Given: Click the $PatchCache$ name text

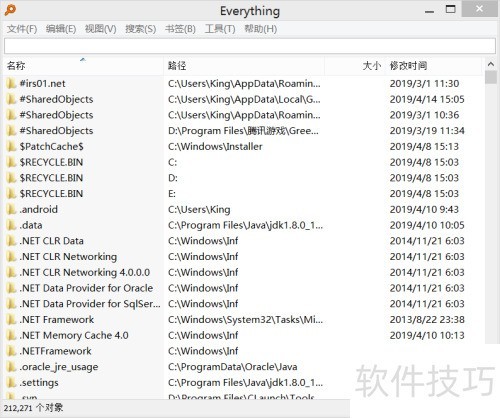Looking at the screenshot, I should click(51, 146).
